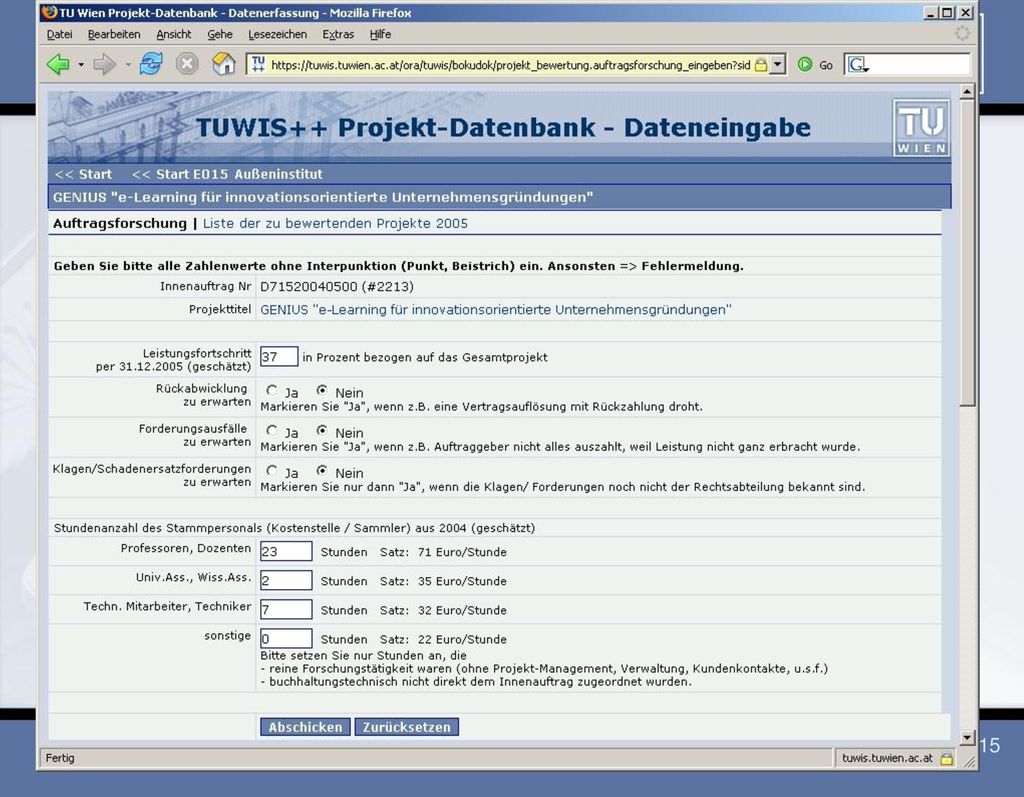1024x797 pixels.
Task: Open the Bearbeiten menu
Action: pos(114,35)
